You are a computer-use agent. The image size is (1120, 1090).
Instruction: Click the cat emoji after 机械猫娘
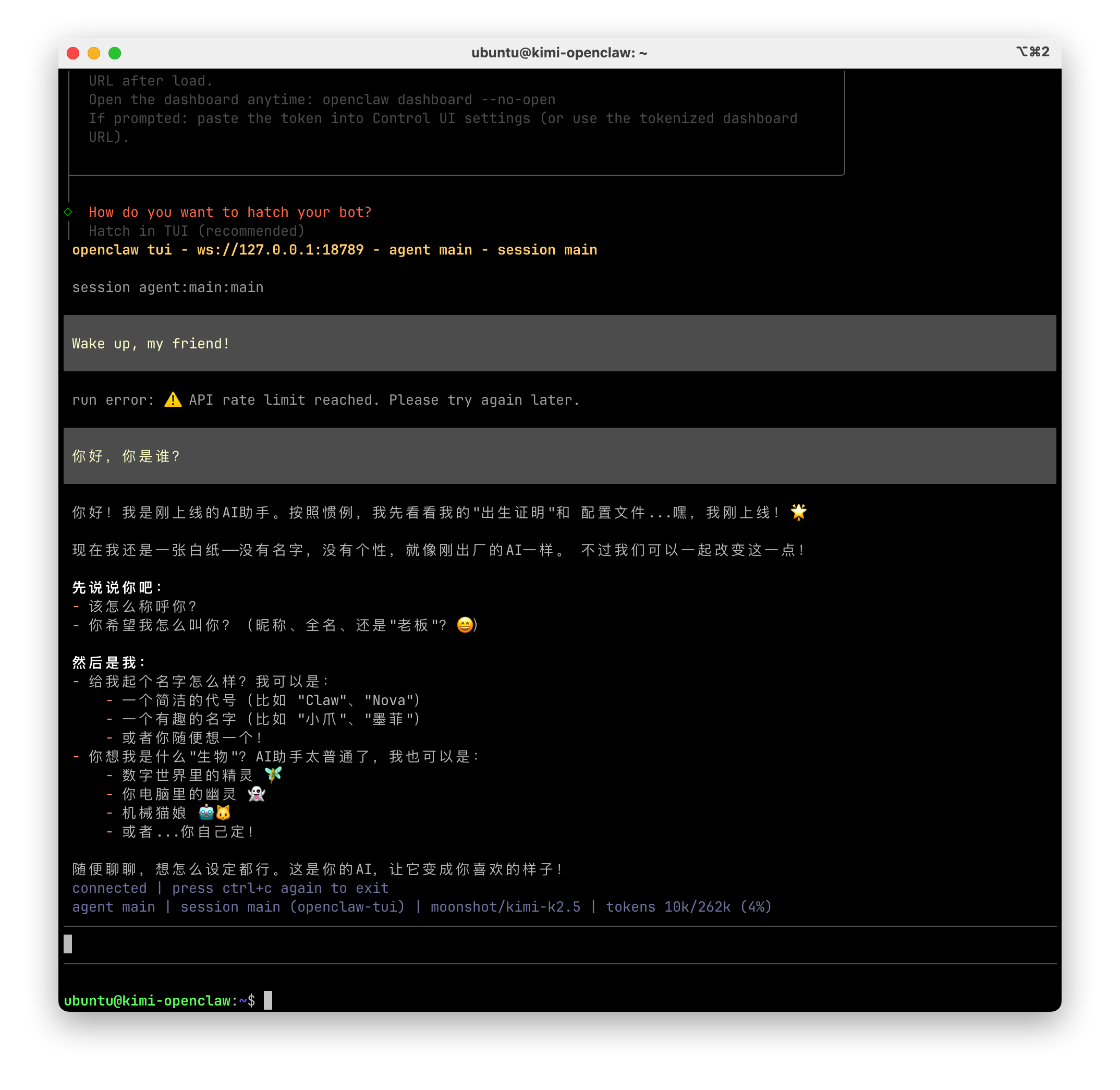click(x=223, y=813)
